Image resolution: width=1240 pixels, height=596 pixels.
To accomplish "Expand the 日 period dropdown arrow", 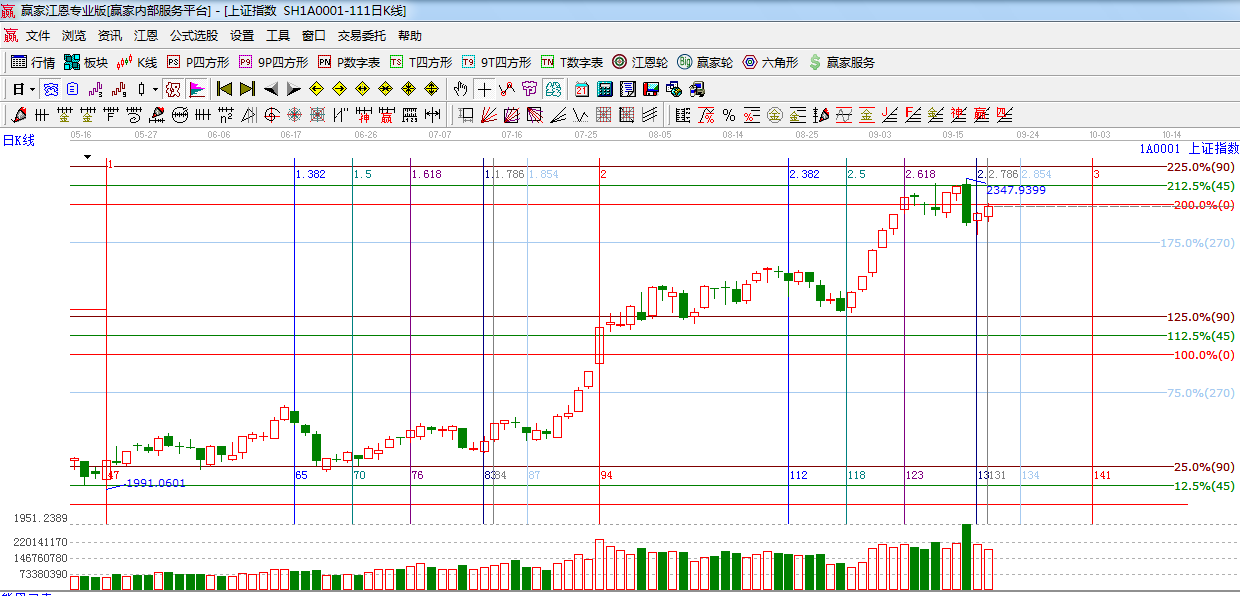I will tap(32, 89).
